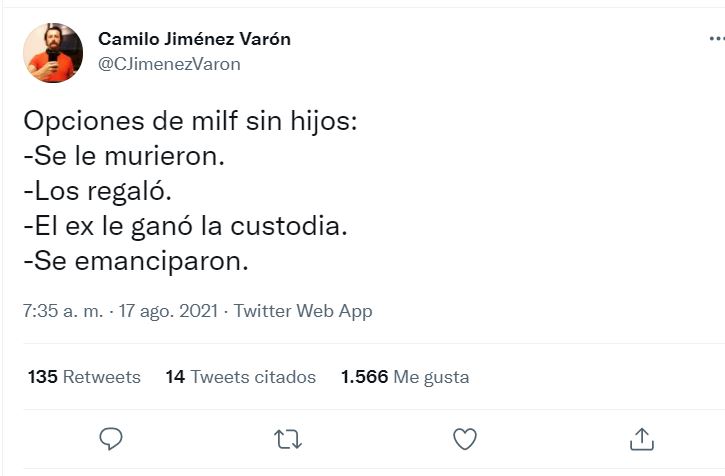This screenshot has width=725, height=476.
Task: View the 135 Retweets list
Action: click(84, 377)
